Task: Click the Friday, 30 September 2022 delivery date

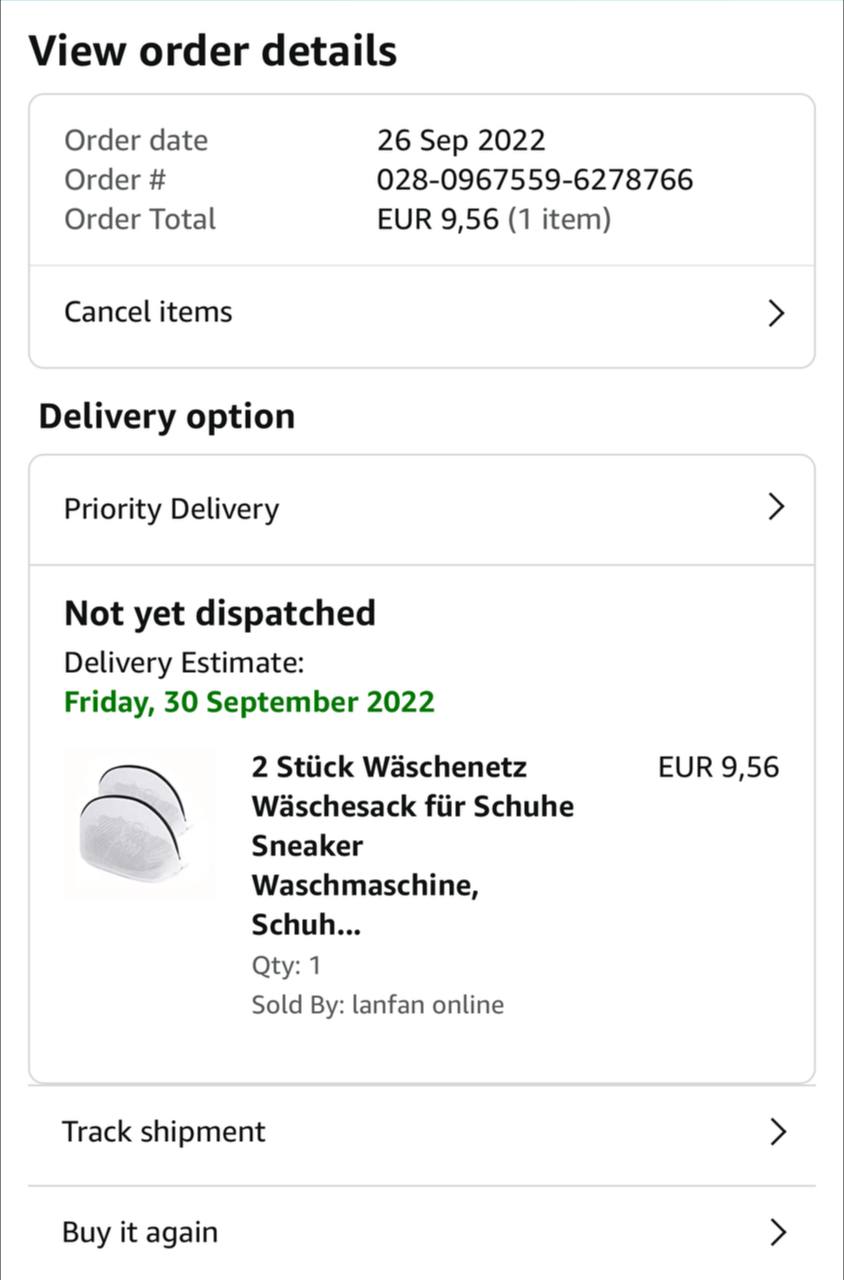Action: click(x=249, y=702)
